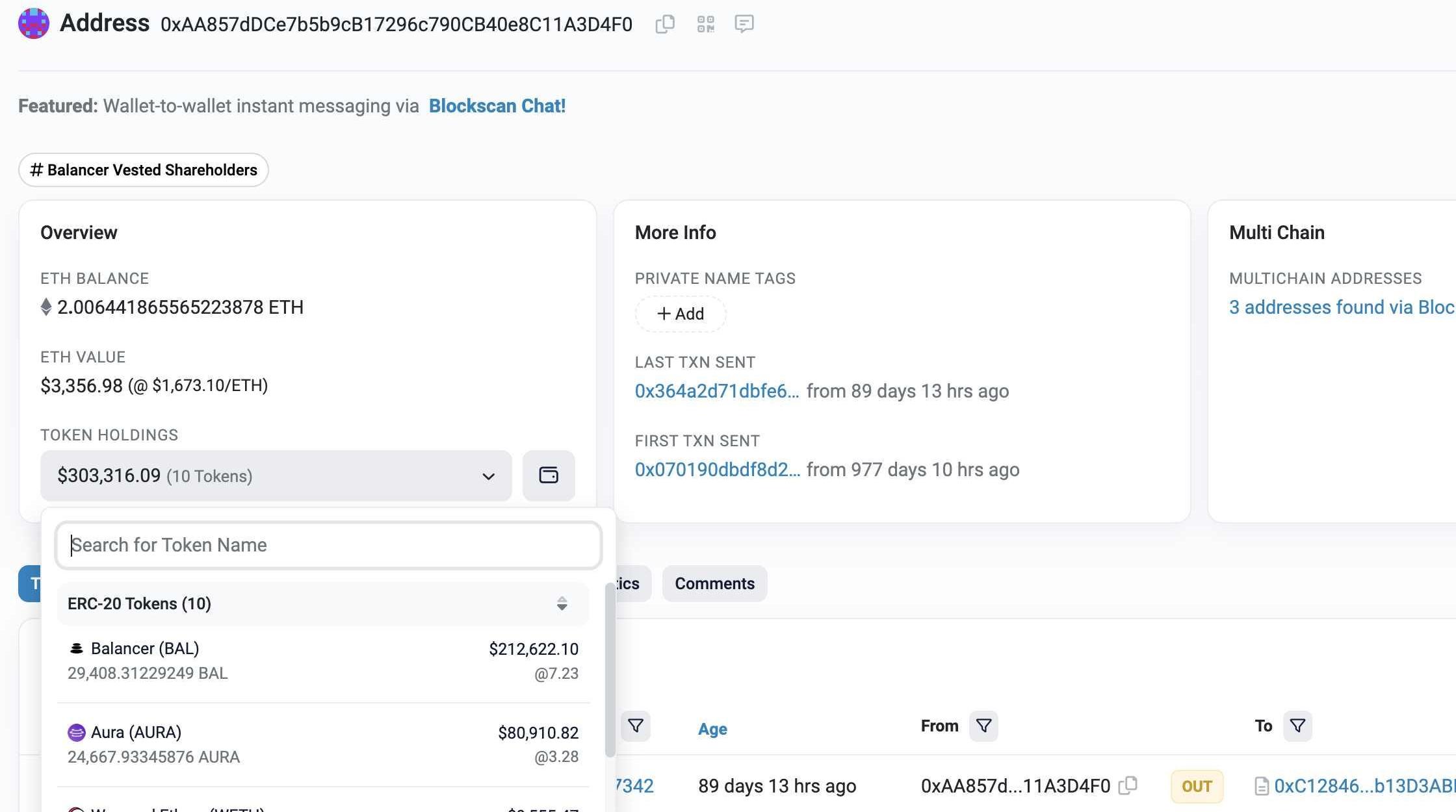Open the 3 multichain addresses link
Image resolution: width=1456 pixels, height=812 pixels.
coord(1342,307)
